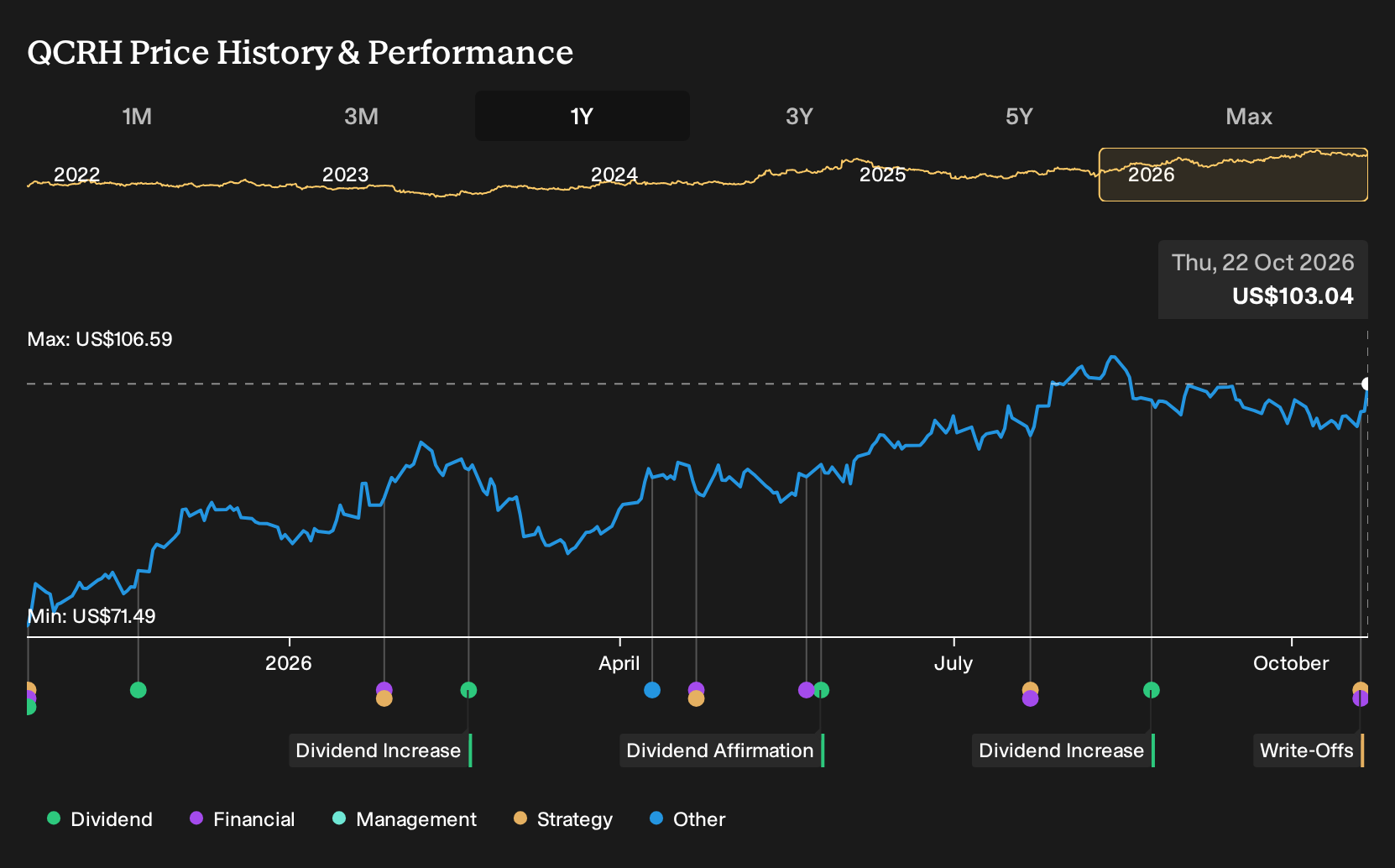1395x868 pixels.
Task: Click the orange strategy dot after April
Action: (696, 698)
